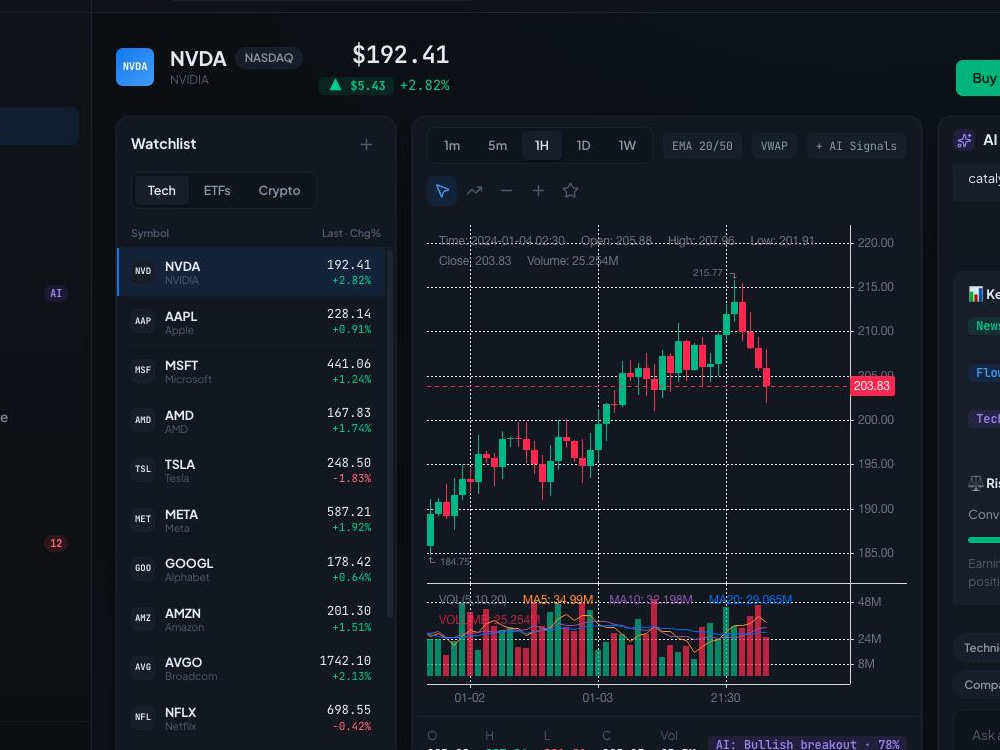Select the 1D chart timeframe
1000x750 pixels.
(584, 146)
